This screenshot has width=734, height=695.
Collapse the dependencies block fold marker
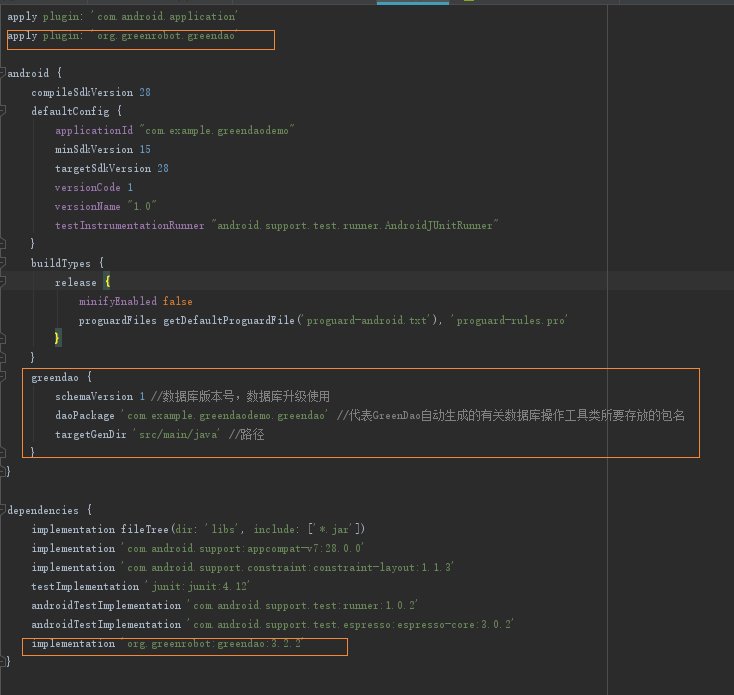(2, 510)
